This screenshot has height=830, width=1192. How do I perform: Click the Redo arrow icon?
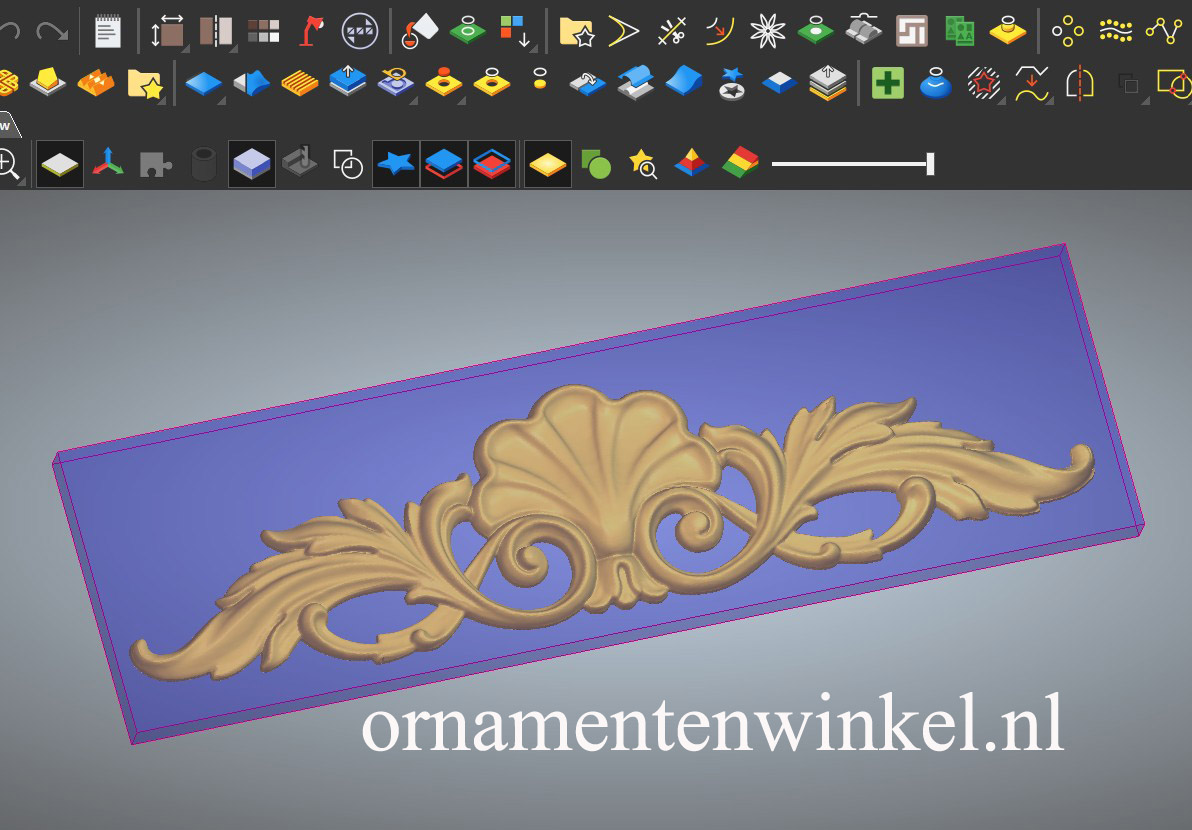coord(50,32)
